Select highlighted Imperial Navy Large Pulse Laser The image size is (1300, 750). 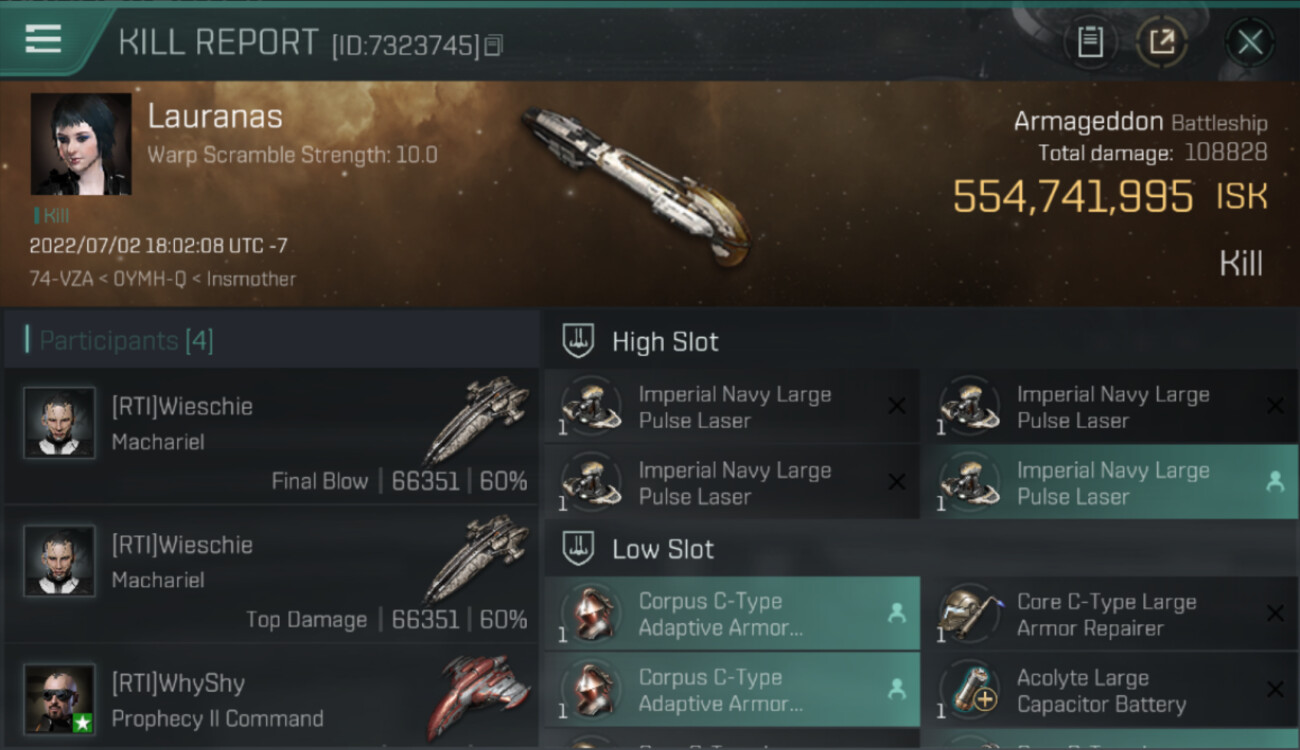[1109, 482]
